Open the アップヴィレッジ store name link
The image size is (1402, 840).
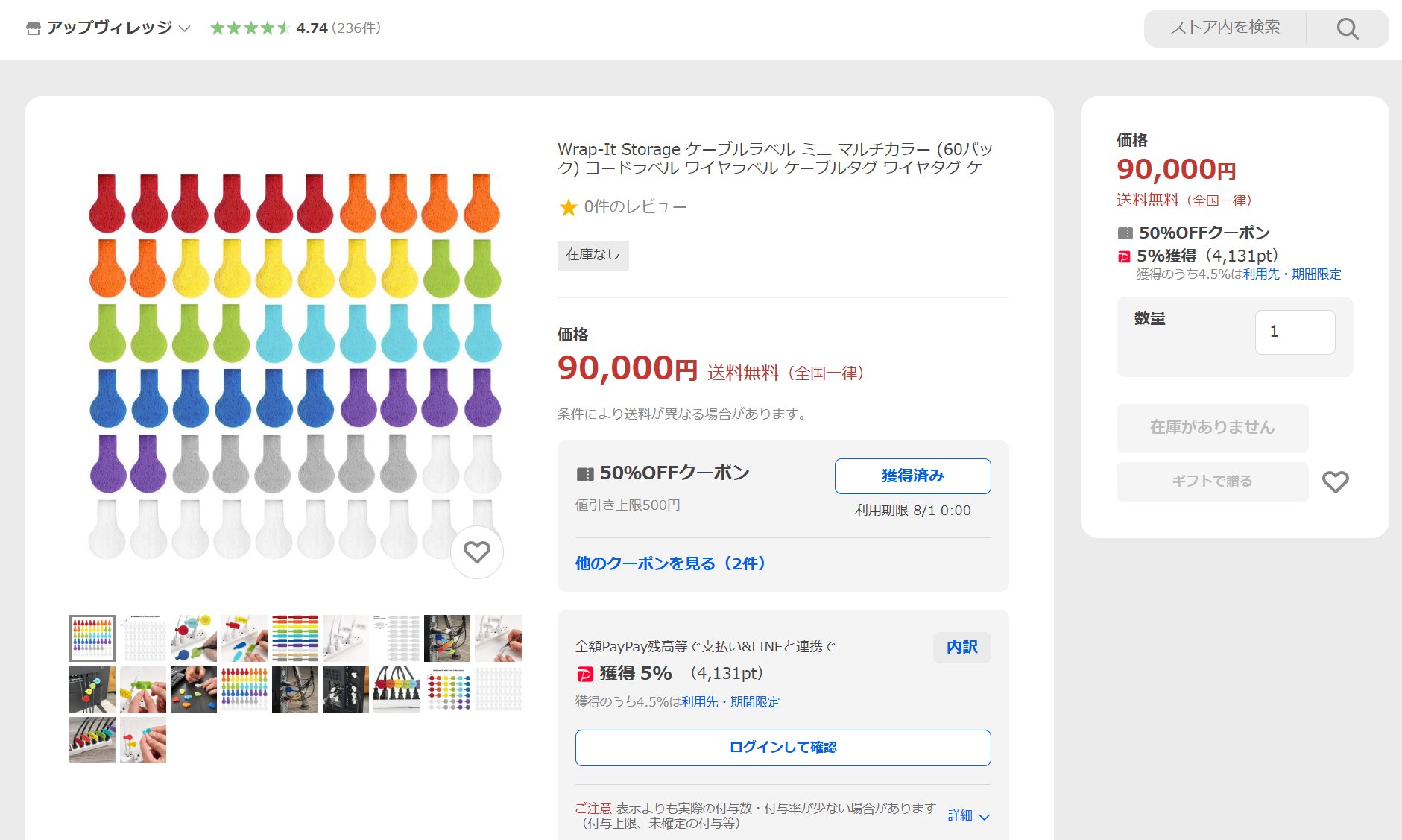pyautogui.click(x=109, y=28)
